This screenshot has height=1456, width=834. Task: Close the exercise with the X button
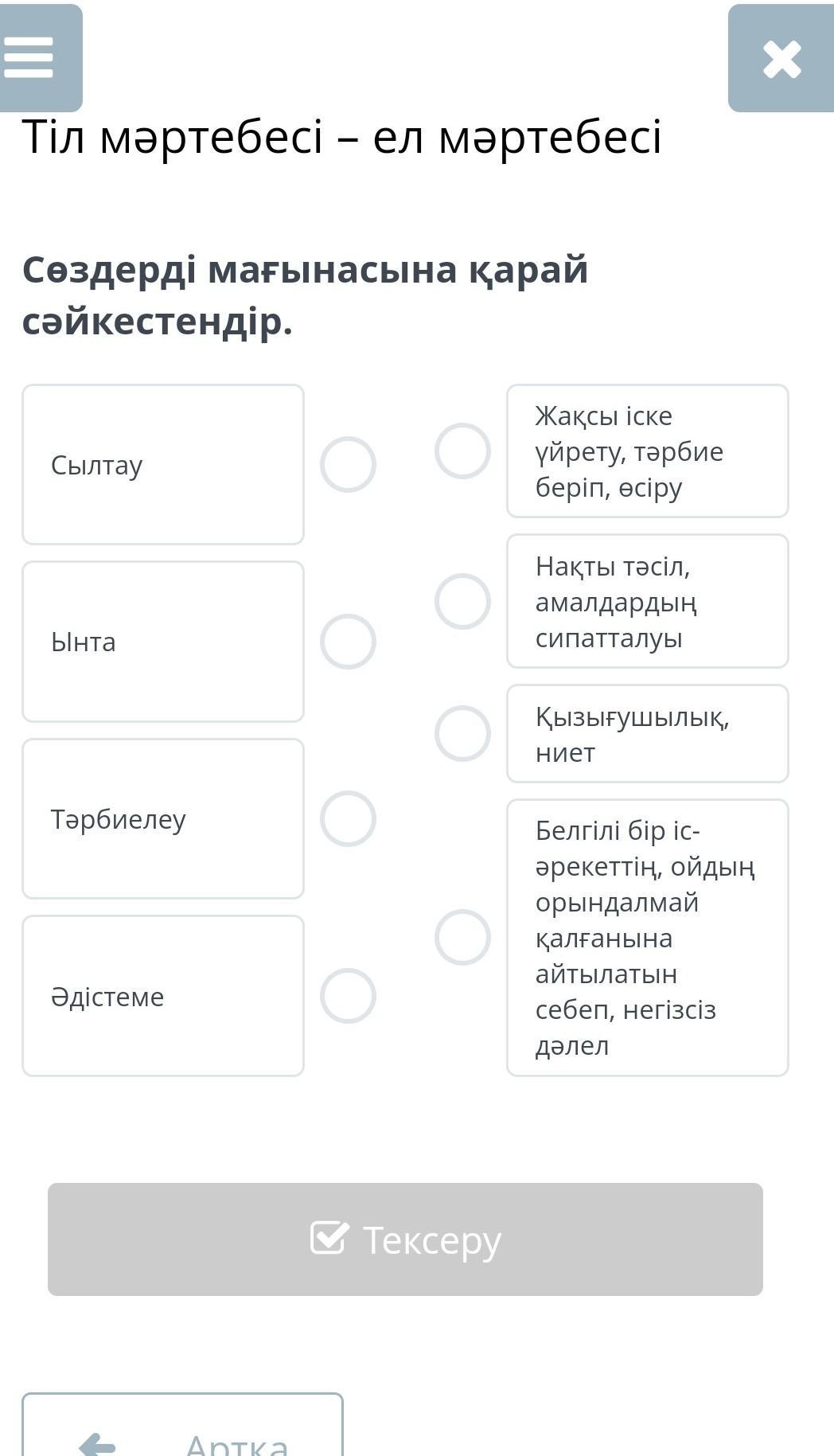pos(781,58)
